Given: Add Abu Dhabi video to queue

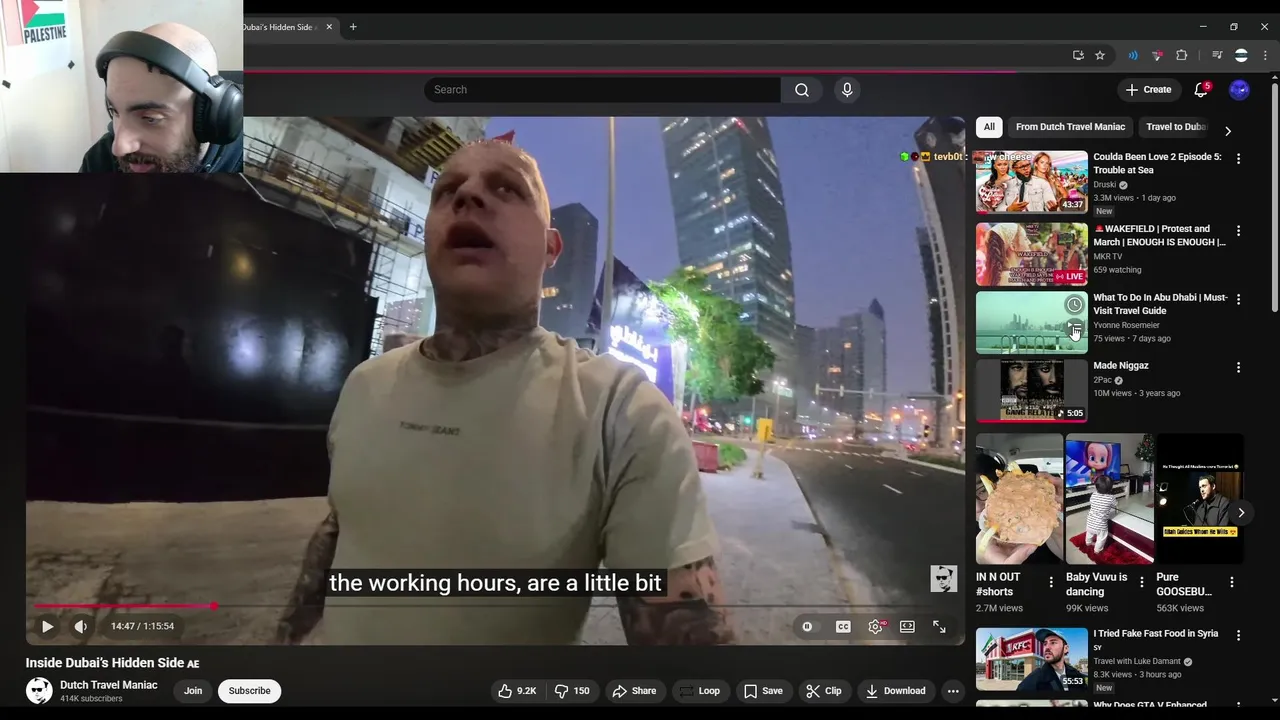Looking at the screenshot, I should (x=1074, y=328).
